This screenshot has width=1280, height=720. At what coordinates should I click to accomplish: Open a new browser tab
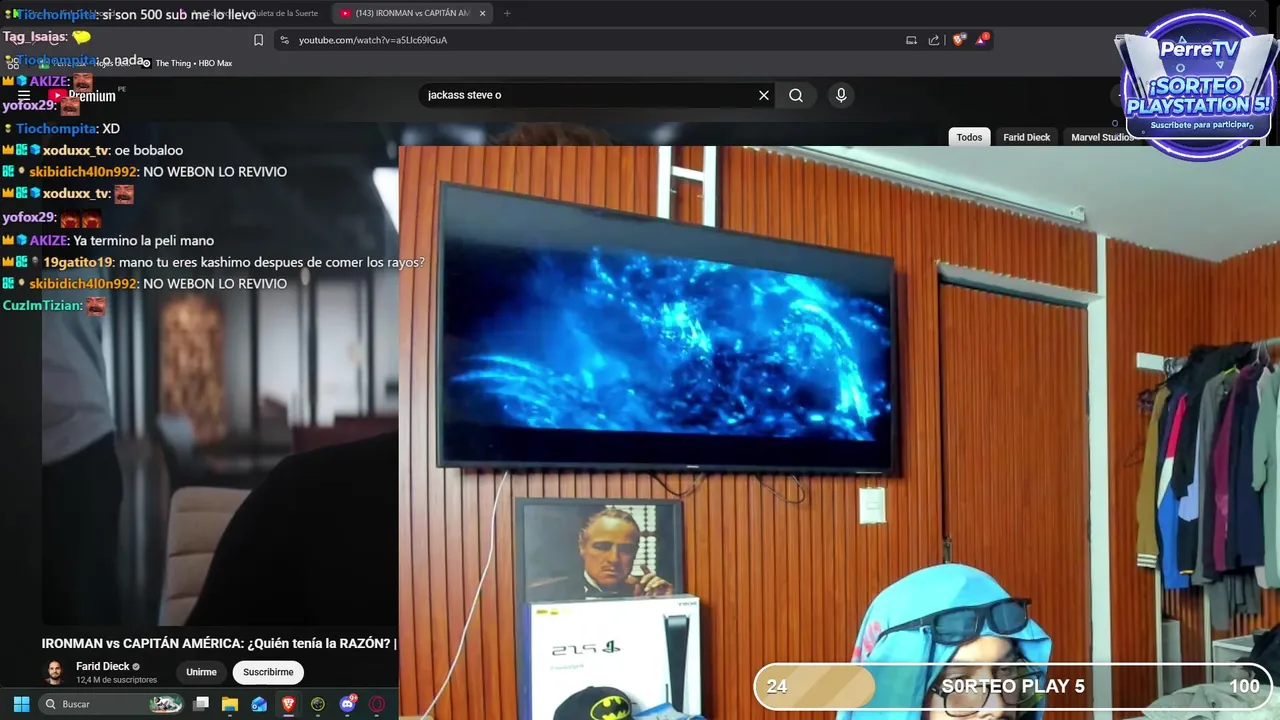[x=507, y=13]
